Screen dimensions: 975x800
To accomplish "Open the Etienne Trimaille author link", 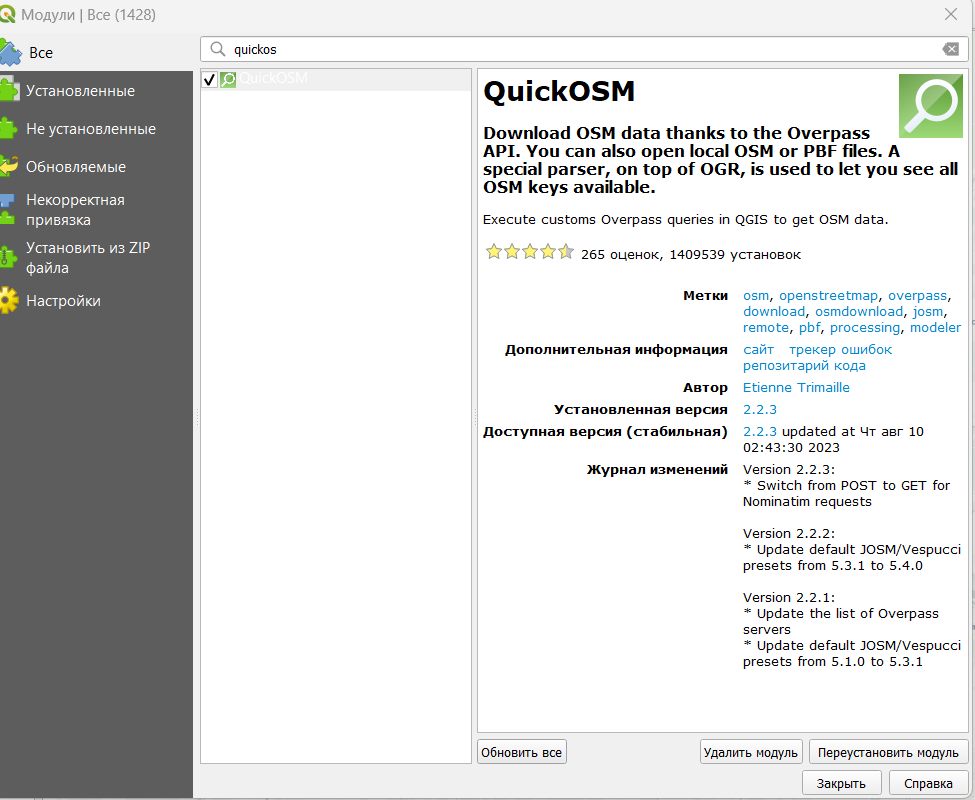I will tap(796, 387).
